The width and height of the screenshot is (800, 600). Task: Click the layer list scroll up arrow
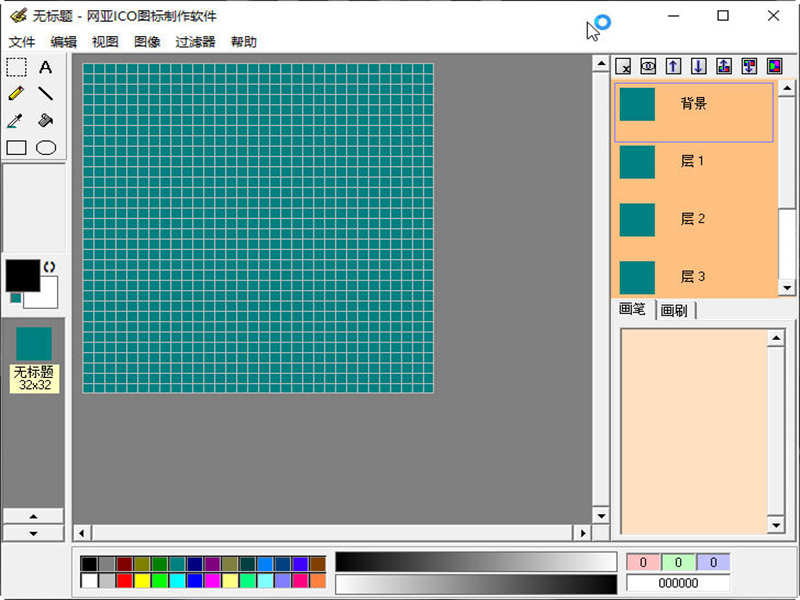point(787,88)
